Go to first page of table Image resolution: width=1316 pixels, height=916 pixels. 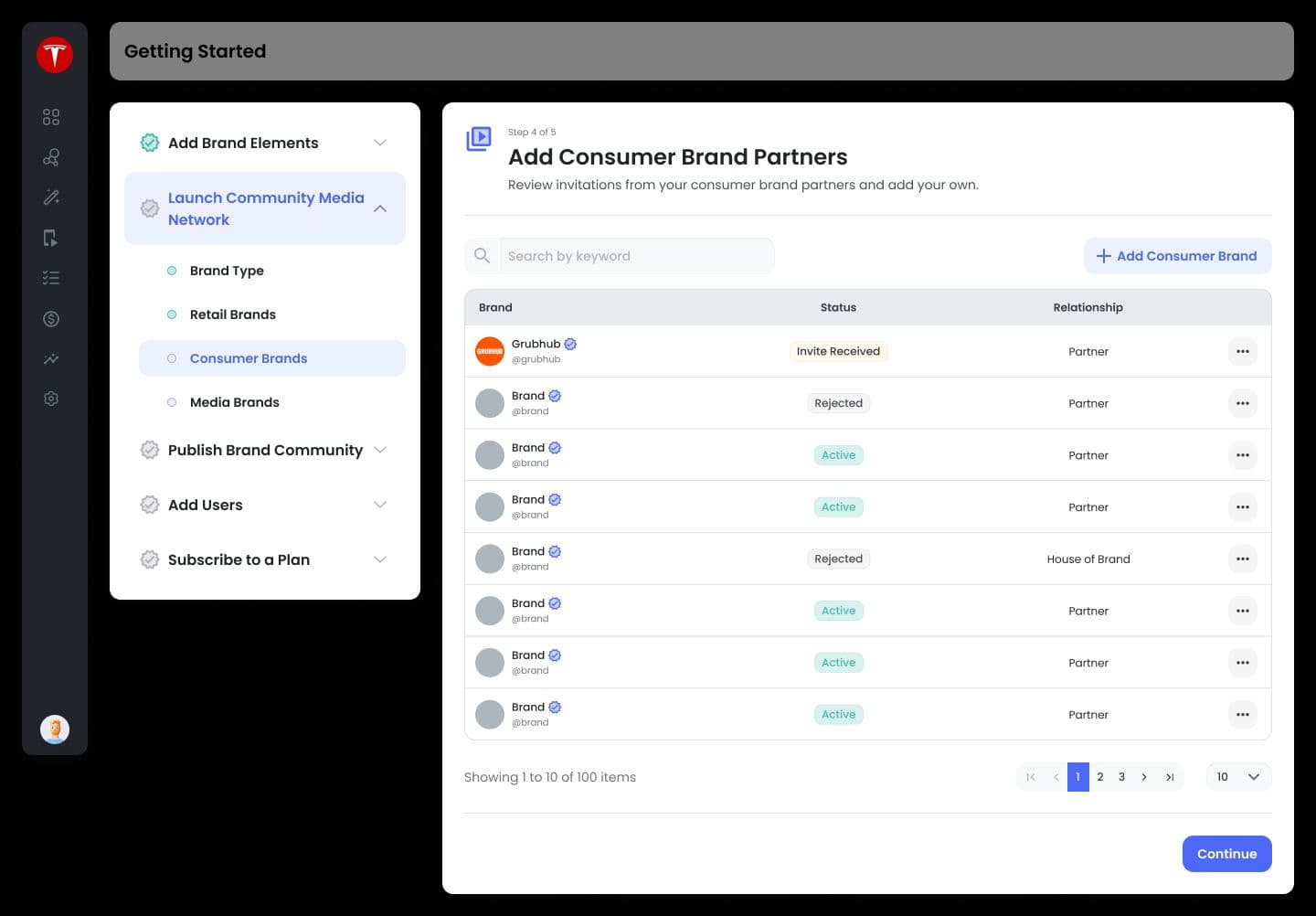click(1031, 777)
